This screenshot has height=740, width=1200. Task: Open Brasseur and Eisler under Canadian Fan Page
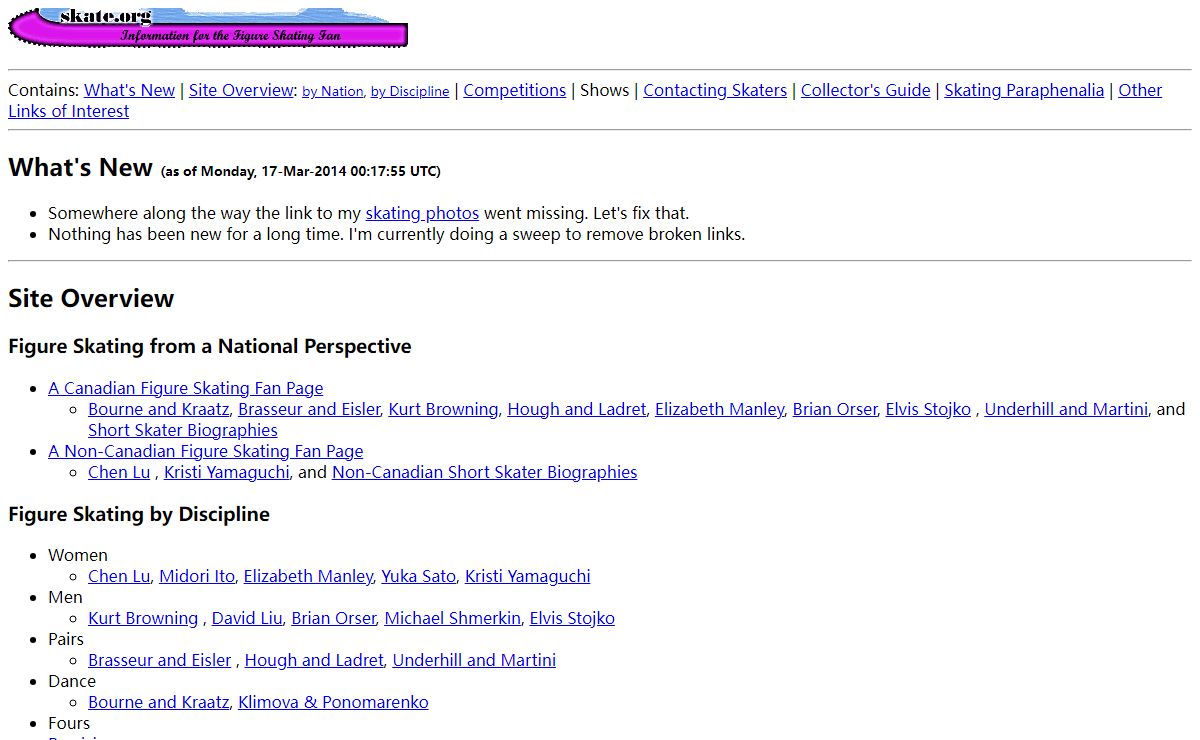click(x=309, y=409)
